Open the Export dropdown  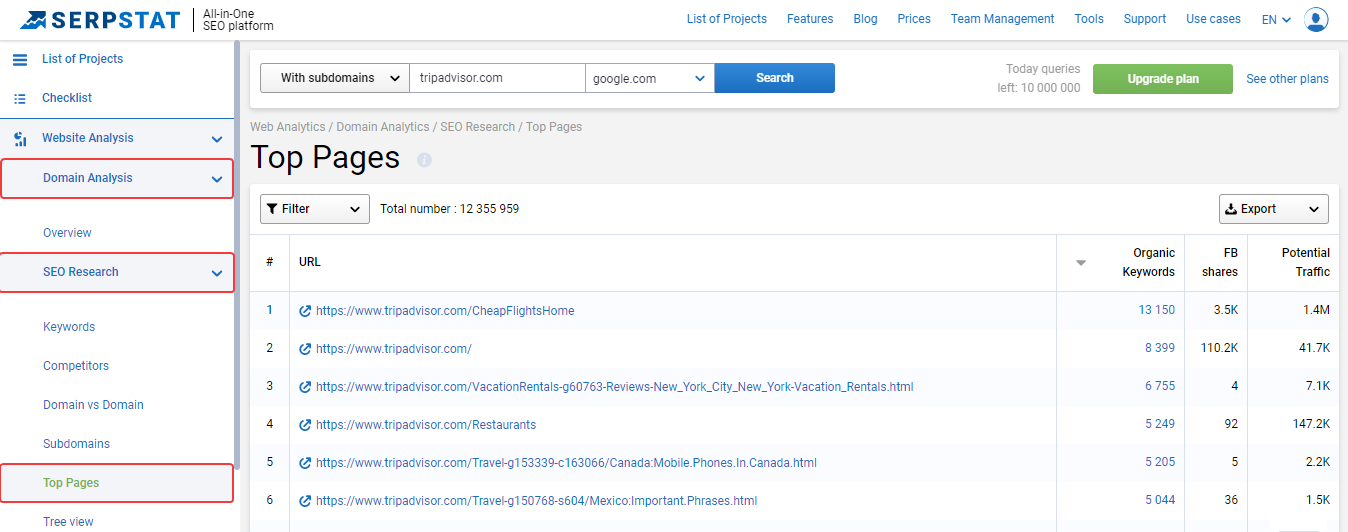1274,209
